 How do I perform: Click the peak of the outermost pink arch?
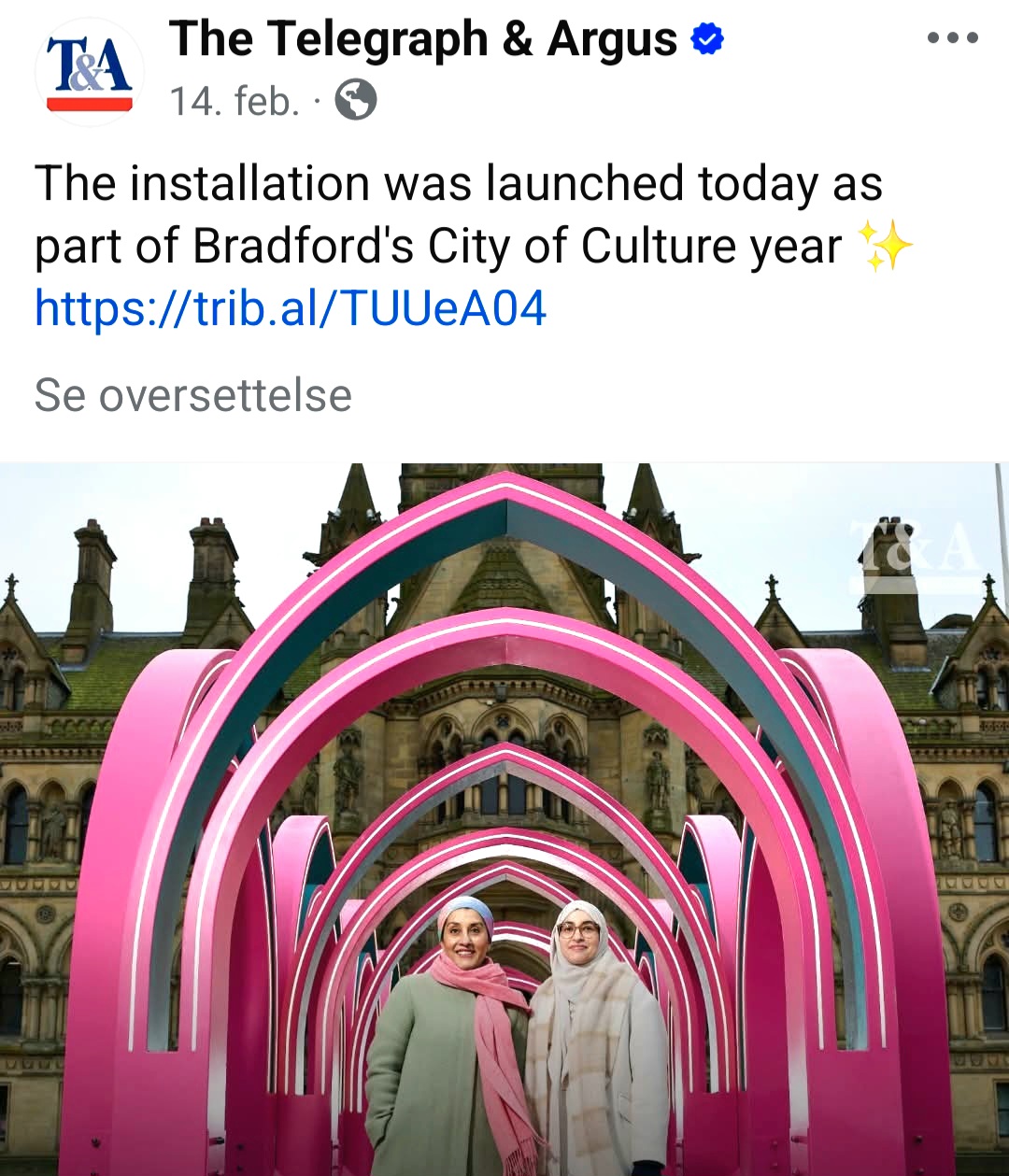pos(507,482)
